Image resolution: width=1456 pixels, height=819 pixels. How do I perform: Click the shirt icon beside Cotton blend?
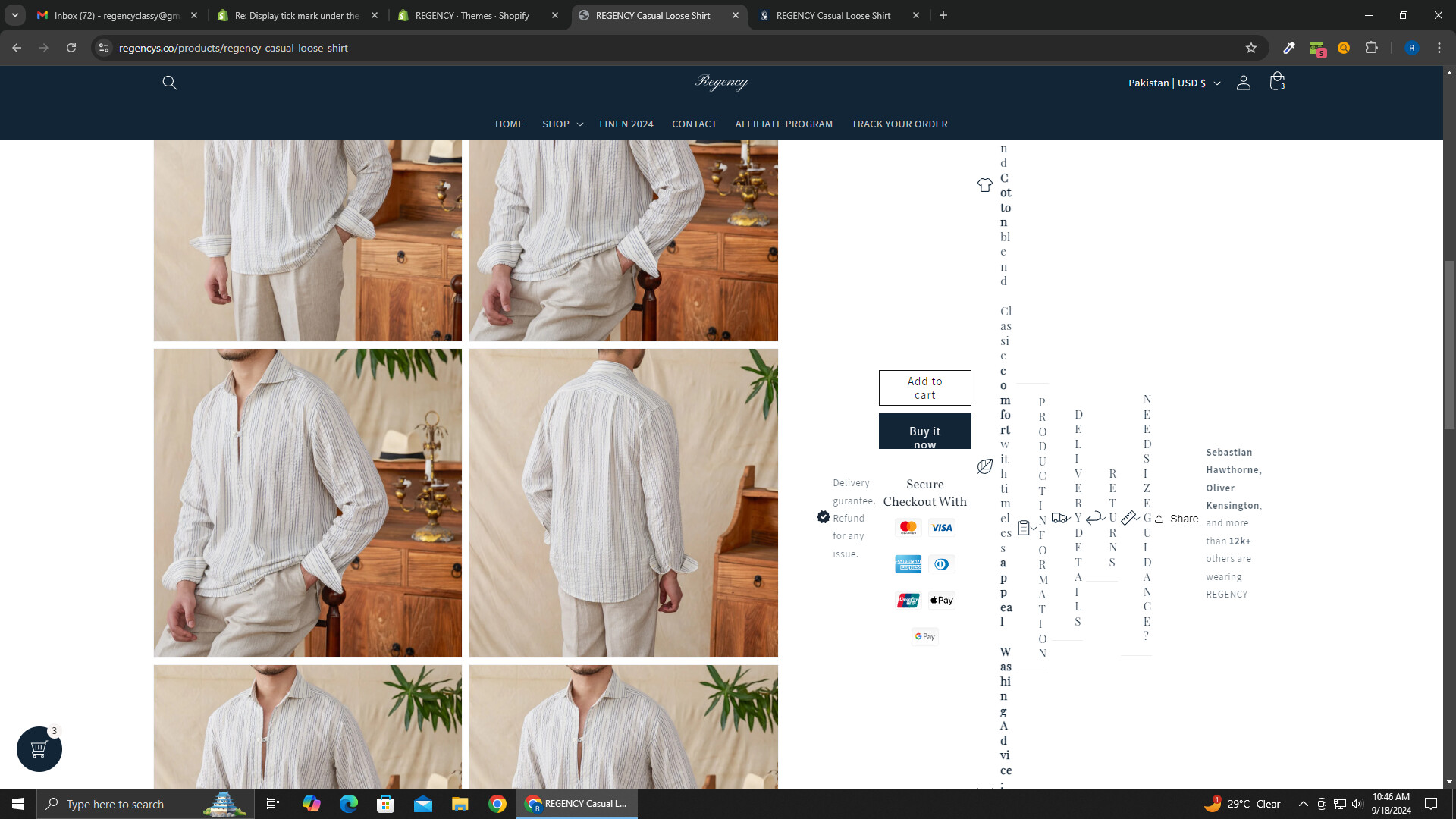pos(984,185)
